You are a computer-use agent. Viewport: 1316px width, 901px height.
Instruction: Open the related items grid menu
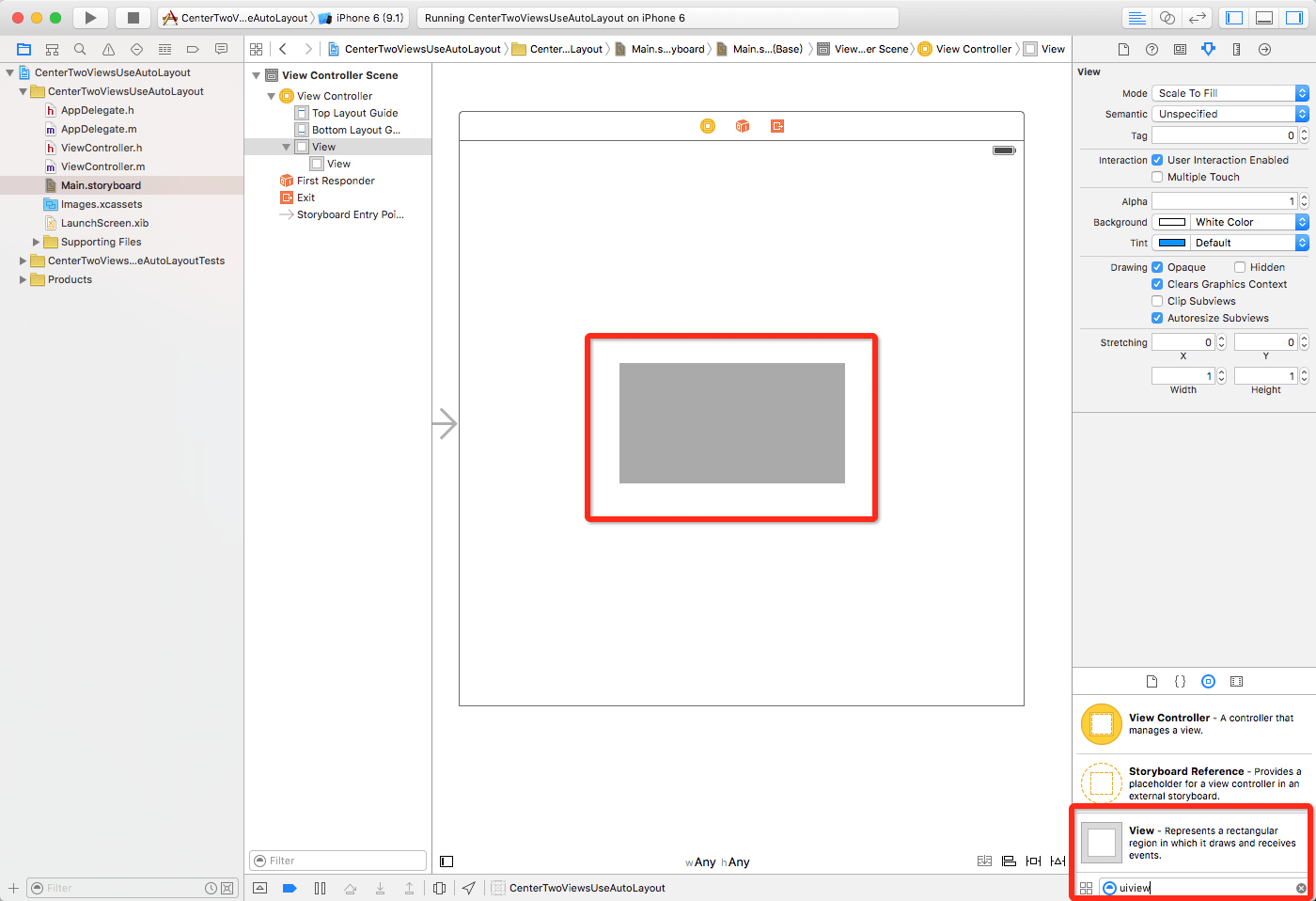pos(257,49)
